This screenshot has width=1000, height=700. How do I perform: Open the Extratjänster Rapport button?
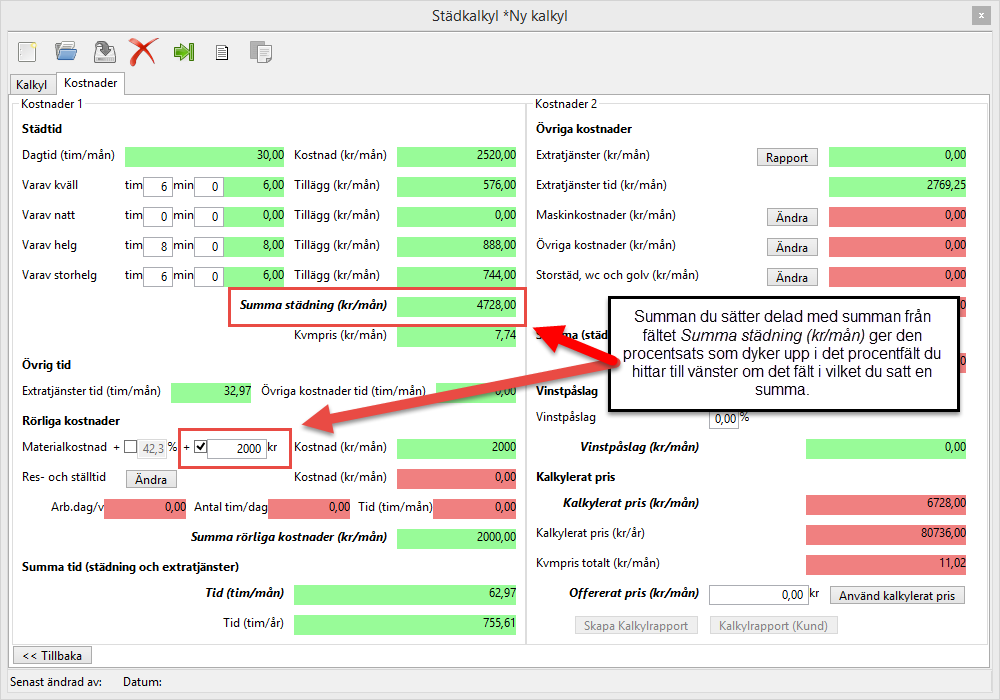click(x=787, y=157)
